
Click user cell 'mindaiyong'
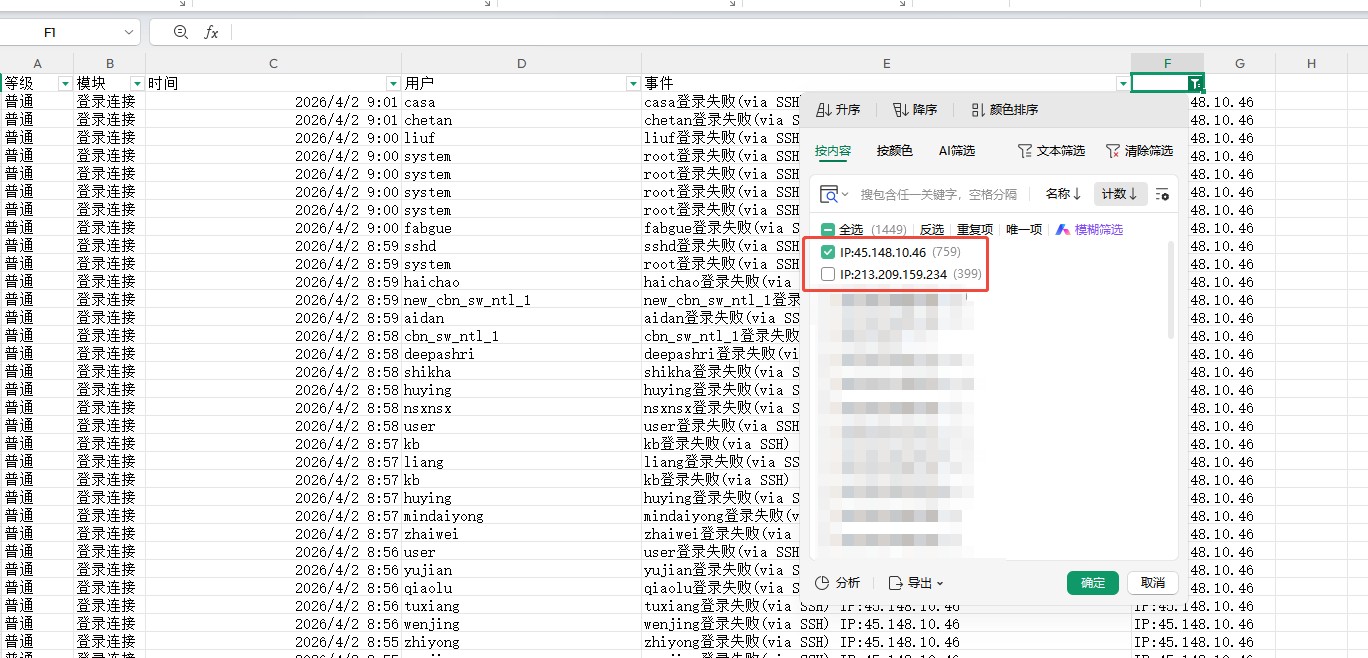point(521,516)
